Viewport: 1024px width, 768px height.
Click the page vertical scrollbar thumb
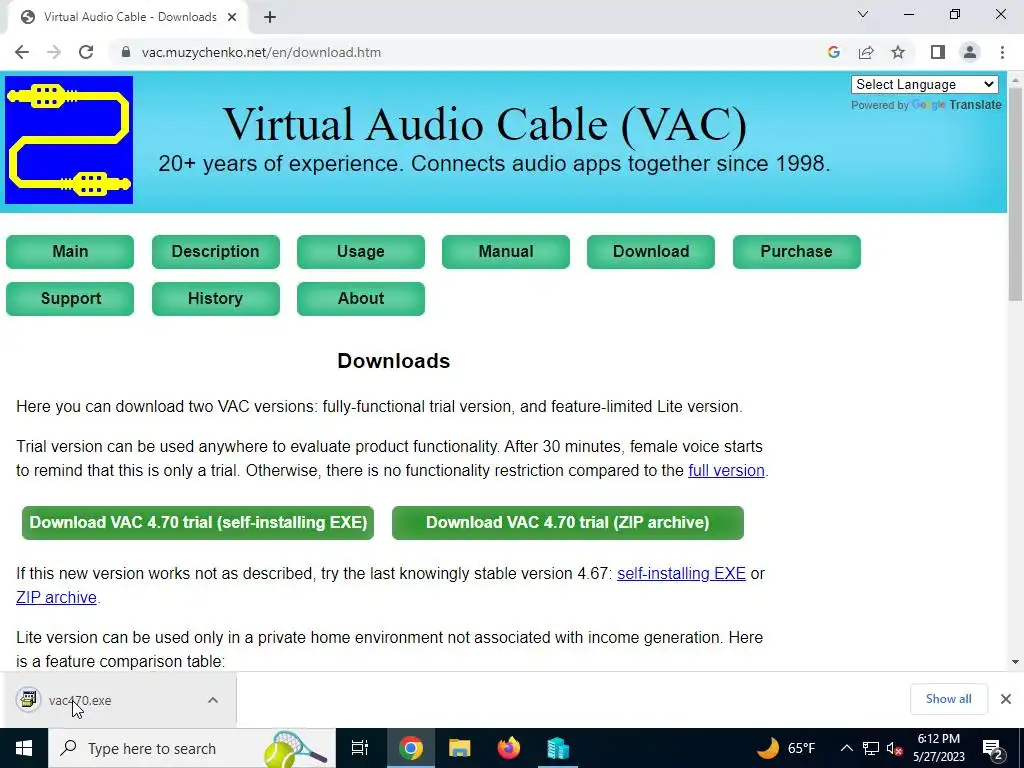[1015, 196]
